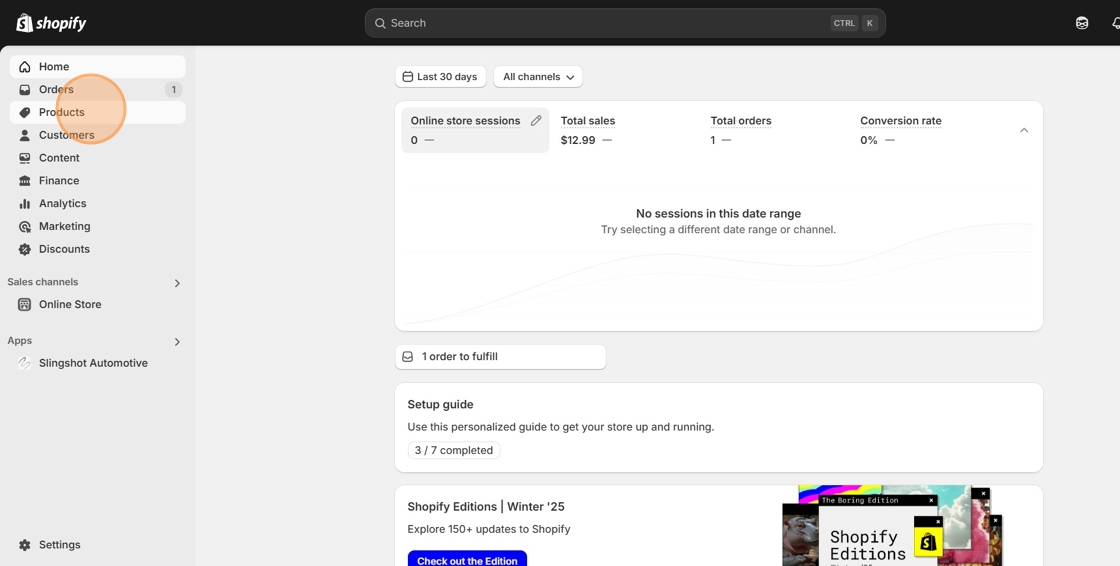This screenshot has width=1120, height=566.
Task: Click the calendar icon on Last 30 days
Action: (408, 76)
